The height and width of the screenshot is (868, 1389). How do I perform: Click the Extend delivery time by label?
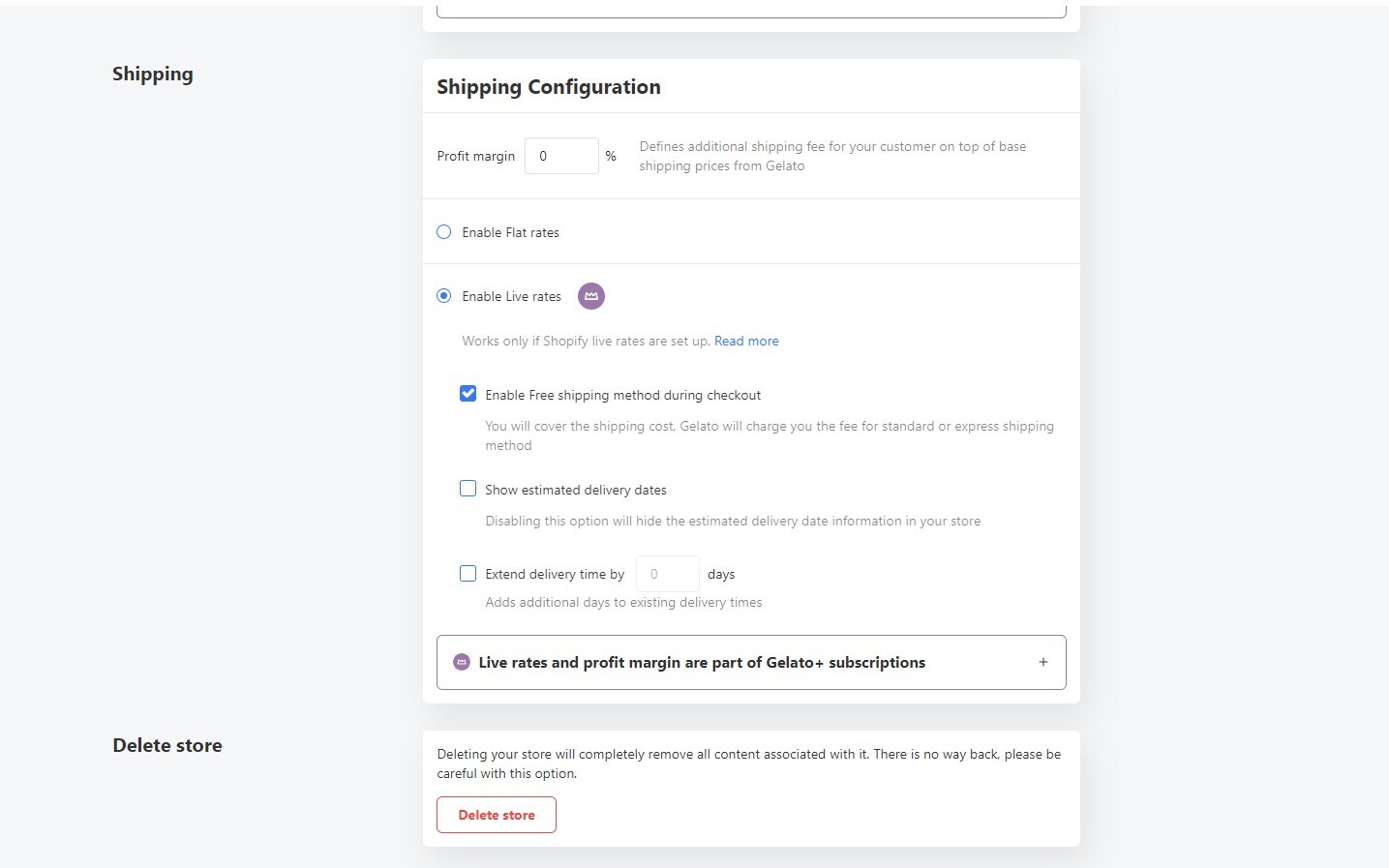click(555, 574)
